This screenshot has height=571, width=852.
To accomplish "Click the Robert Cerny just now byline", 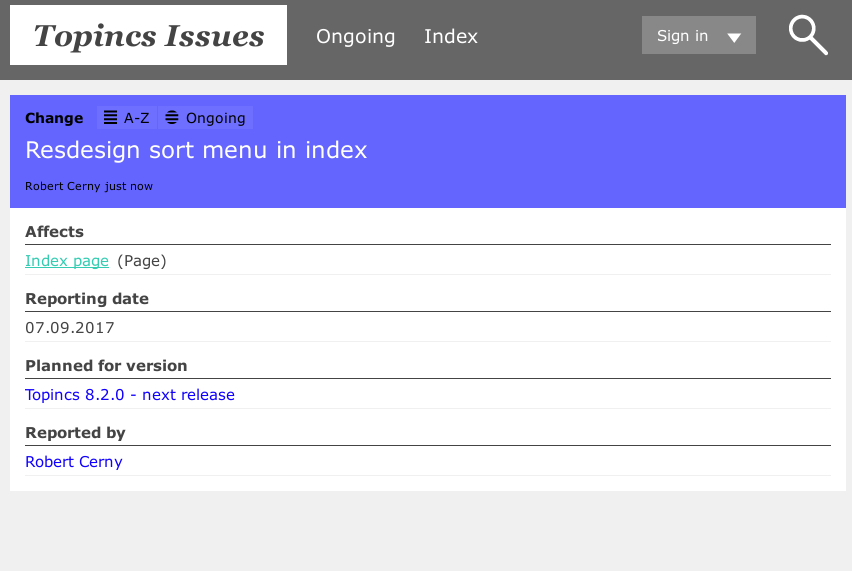I will coord(89,186).
